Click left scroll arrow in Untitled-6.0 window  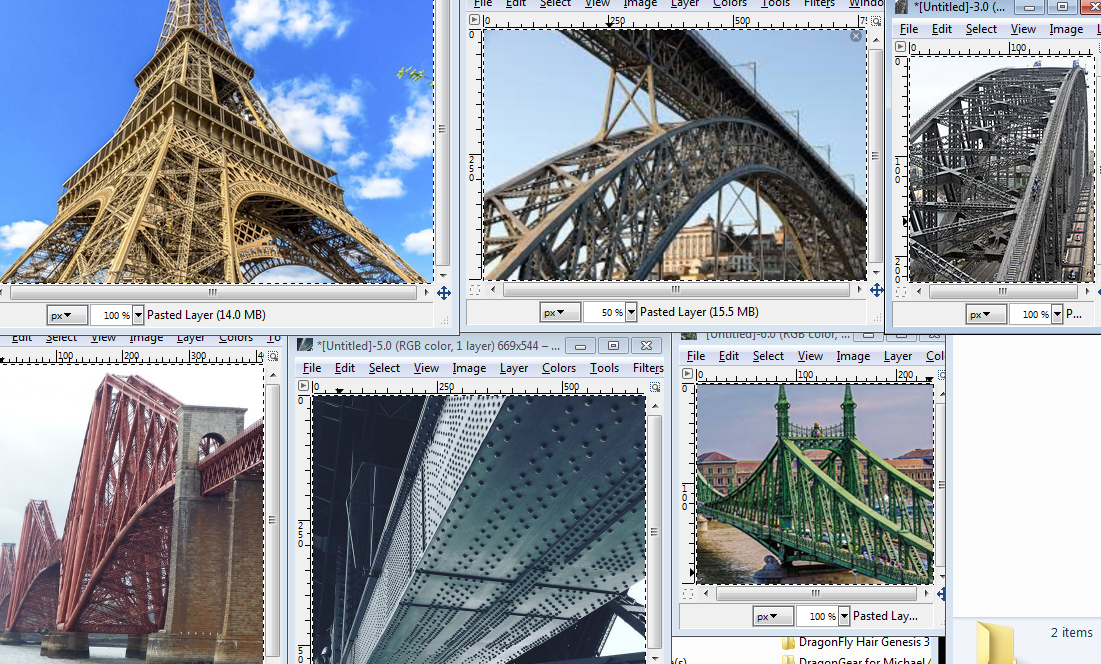click(x=706, y=594)
